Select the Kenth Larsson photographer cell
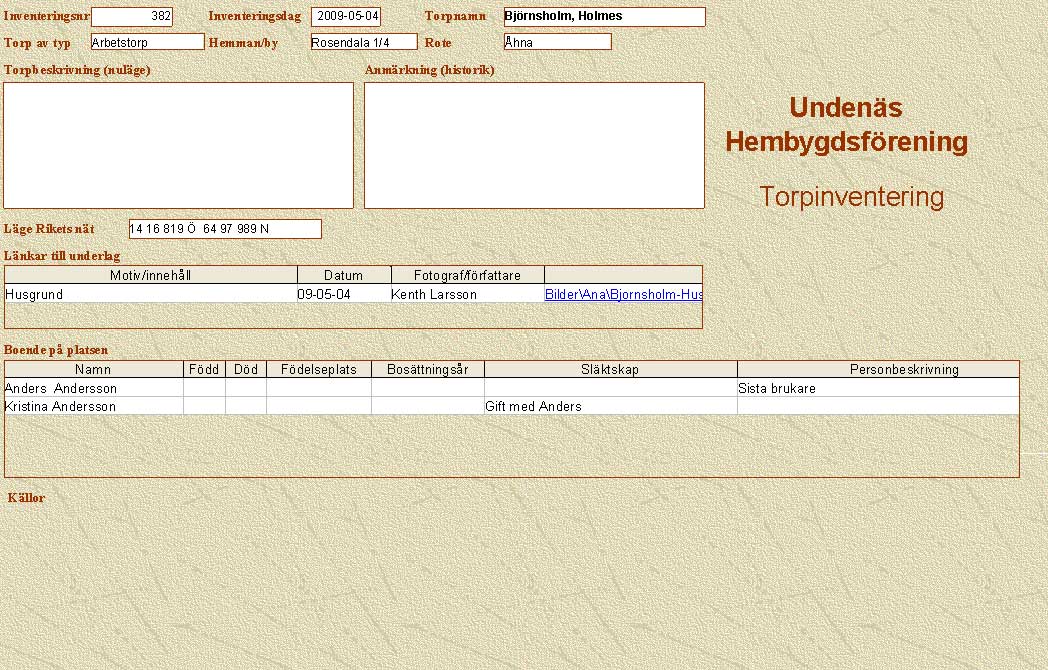Screen dimensions: 1048x670 pyautogui.click(x=466, y=295)
